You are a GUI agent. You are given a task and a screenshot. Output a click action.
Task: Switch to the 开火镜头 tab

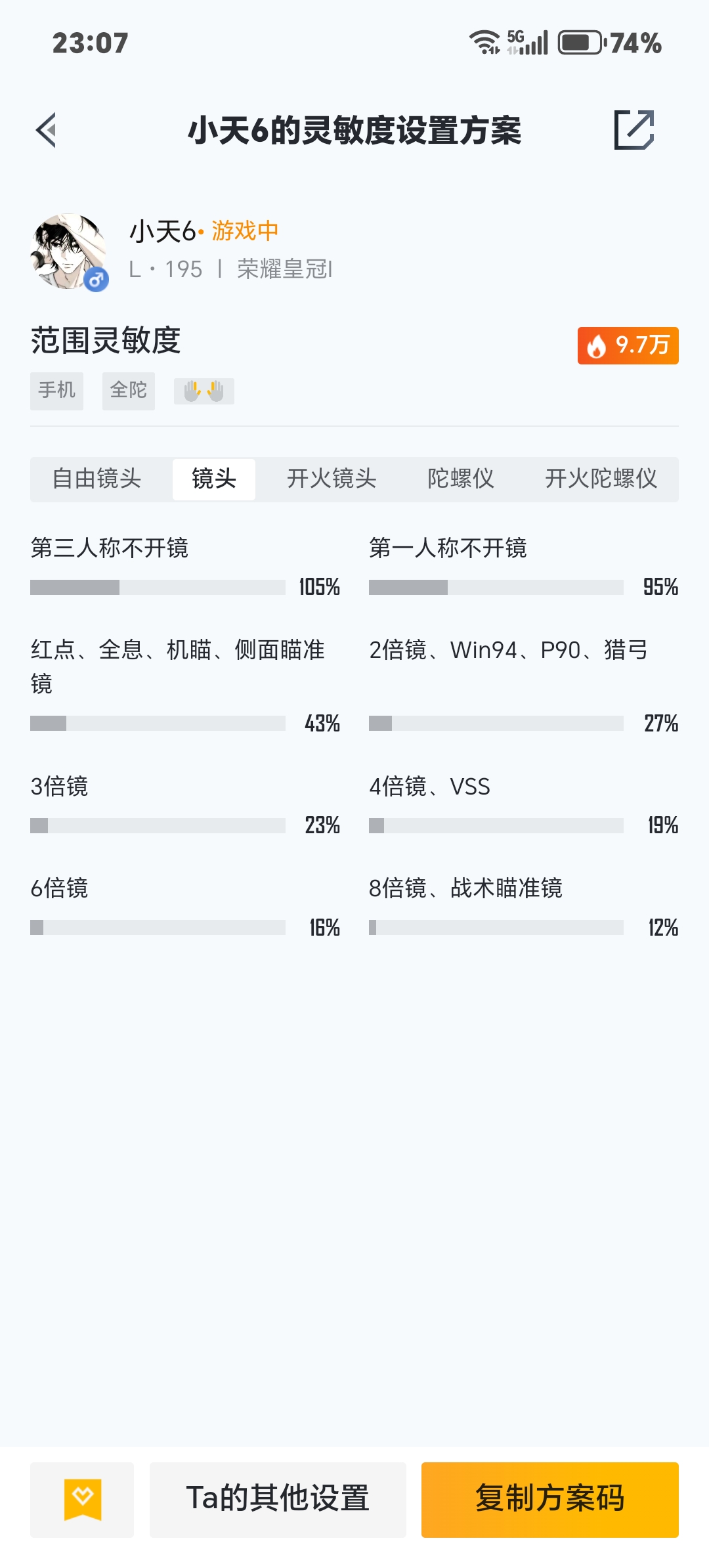tap(332, 479)
